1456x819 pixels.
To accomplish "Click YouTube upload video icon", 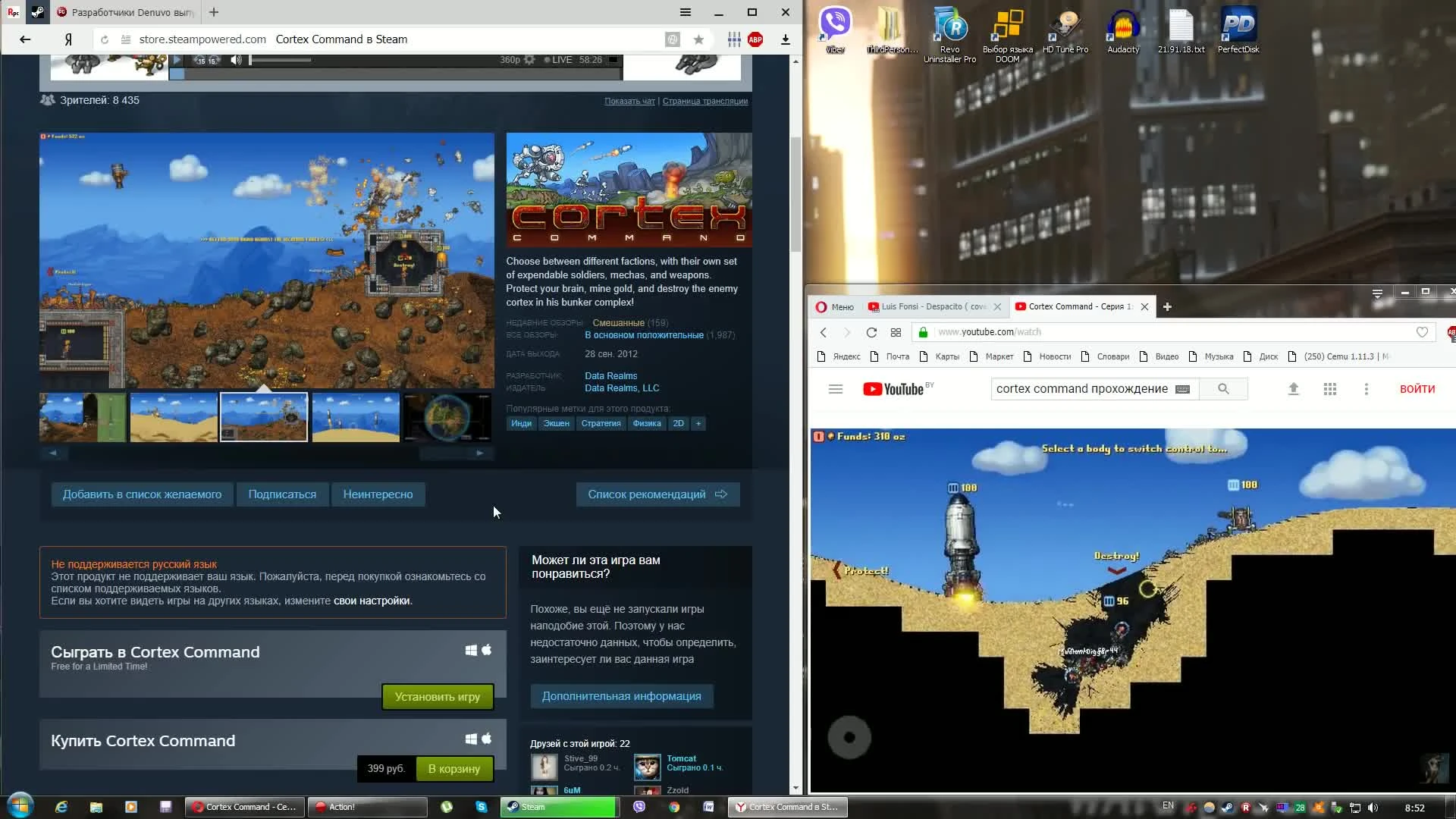I will click(x=1294, y=389).
